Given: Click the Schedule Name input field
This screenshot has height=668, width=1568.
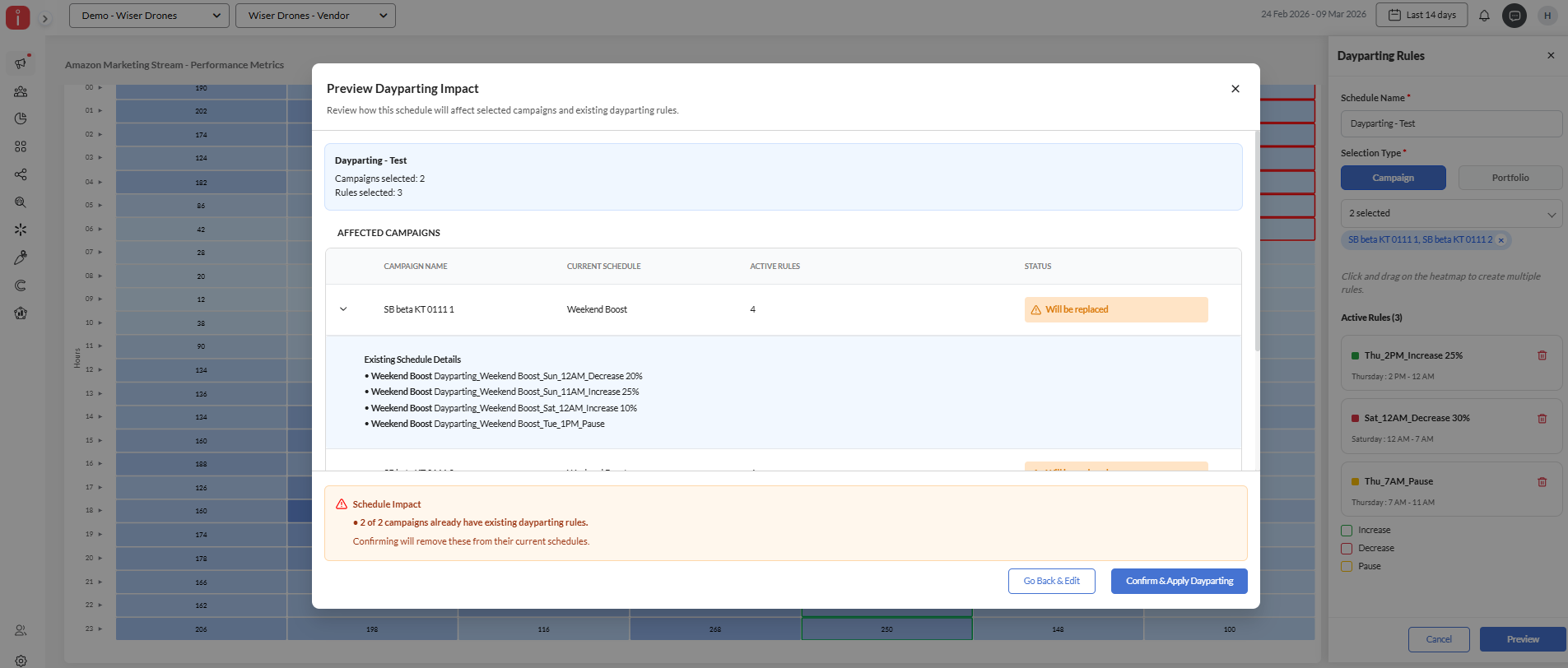Looking at the screenshot, I should 1450,124.
